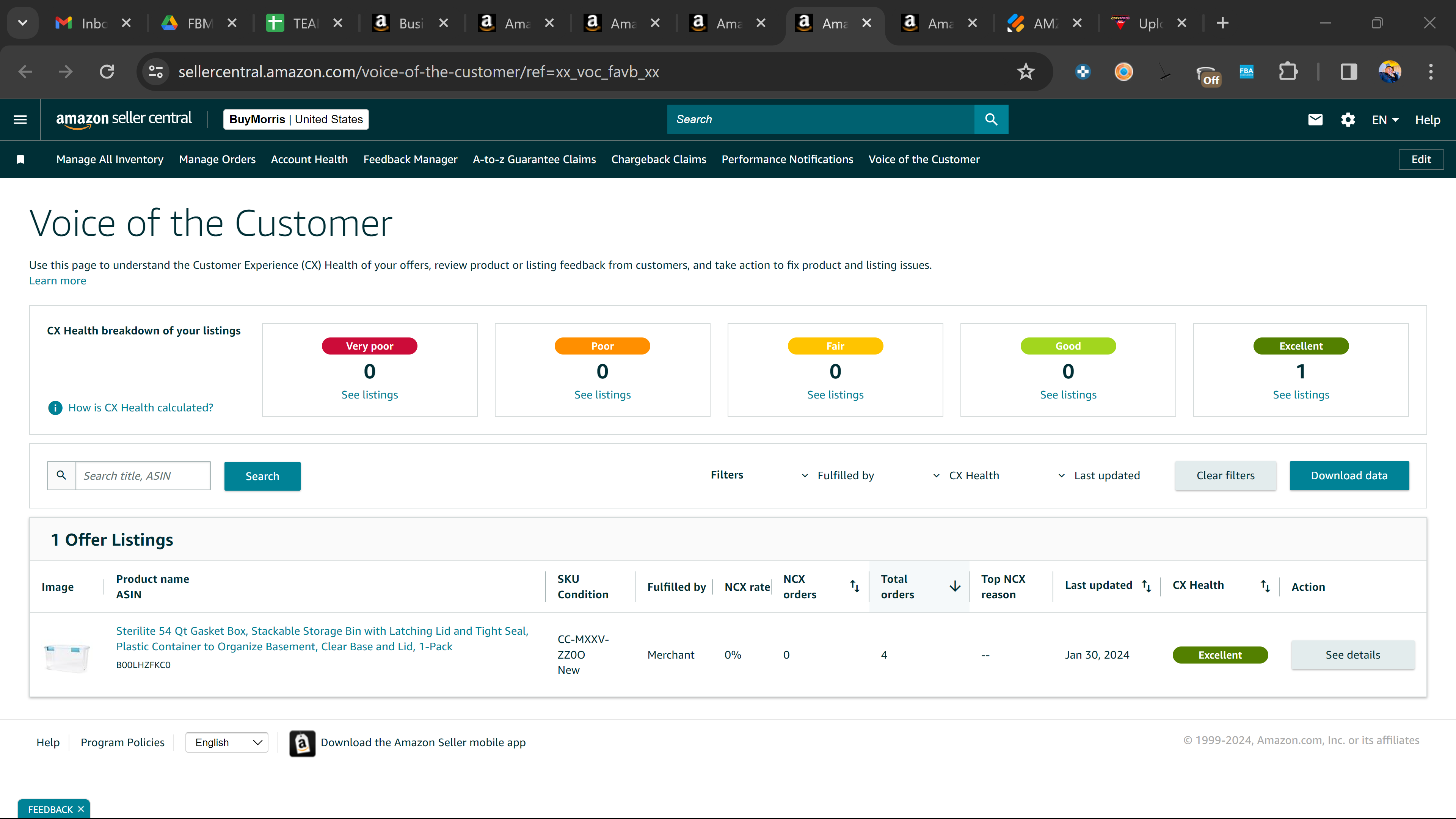The height and width of the screenshot is (819, 1456).
Task: Bookmark this page with star icon
Action: tap(1025, 72)
